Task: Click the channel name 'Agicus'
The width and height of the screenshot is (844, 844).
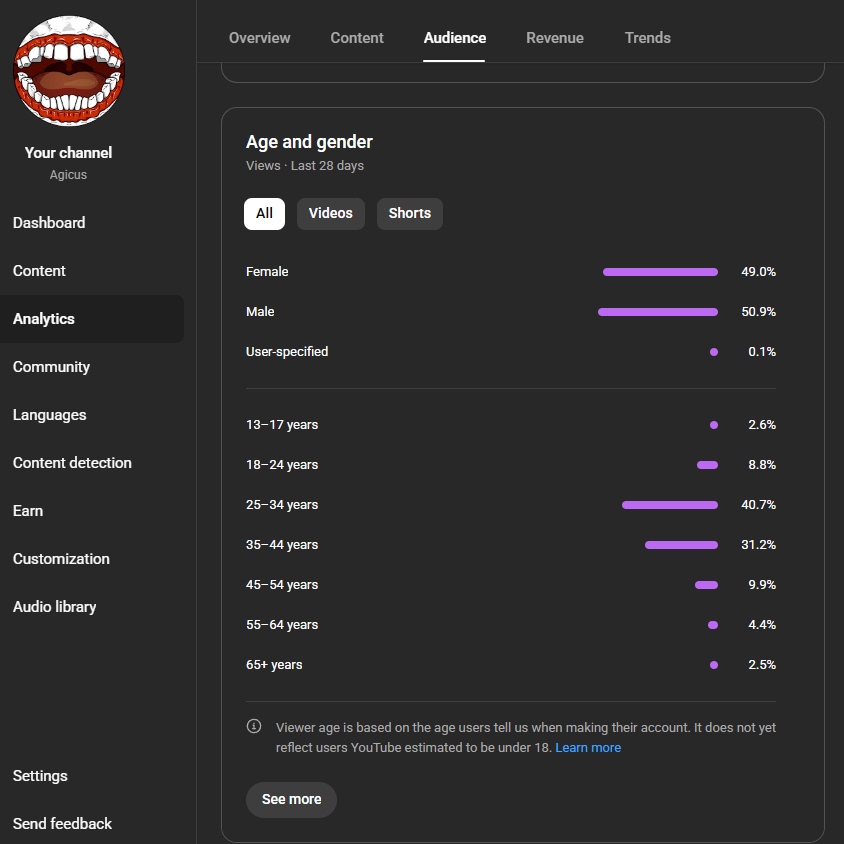Action: pos(68,175)
